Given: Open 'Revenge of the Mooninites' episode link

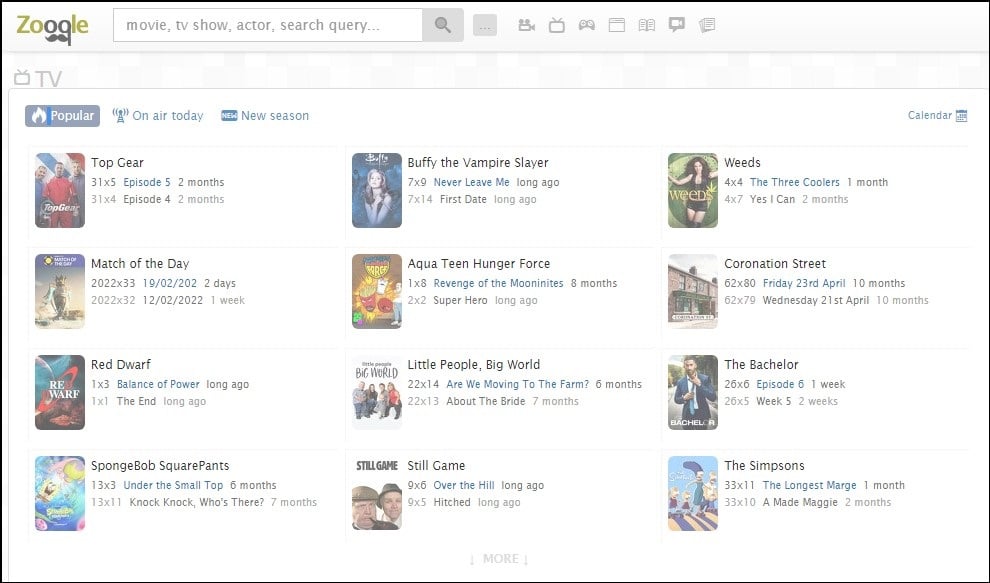Looking at the screenshot, I should [x=499, y=283].
